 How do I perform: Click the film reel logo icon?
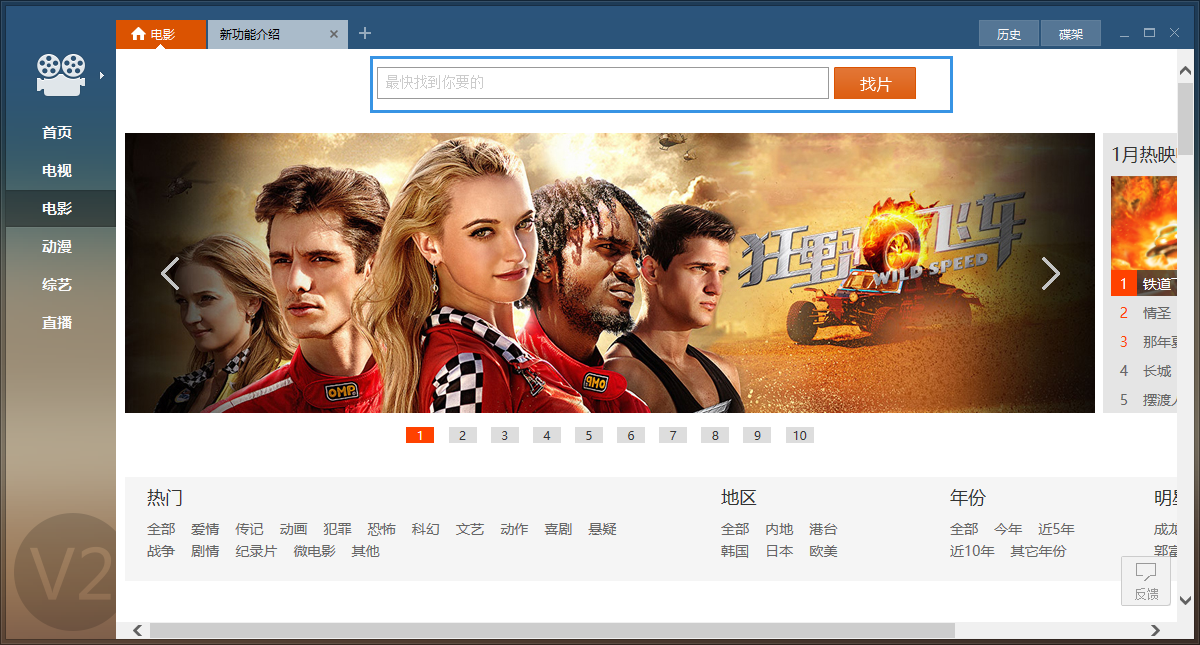coord(62,73)
